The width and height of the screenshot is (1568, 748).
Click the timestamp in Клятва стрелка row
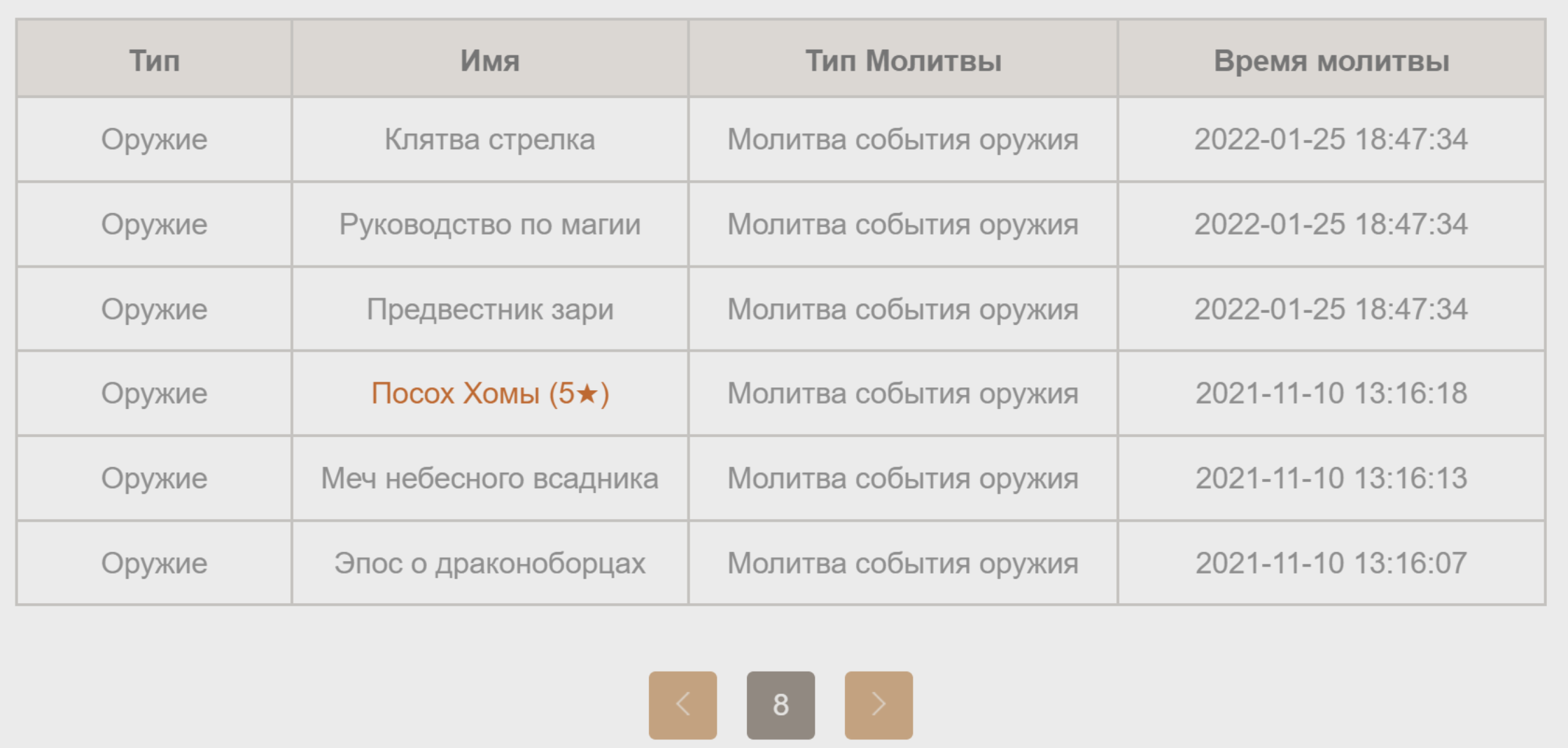coord(1331,139)
